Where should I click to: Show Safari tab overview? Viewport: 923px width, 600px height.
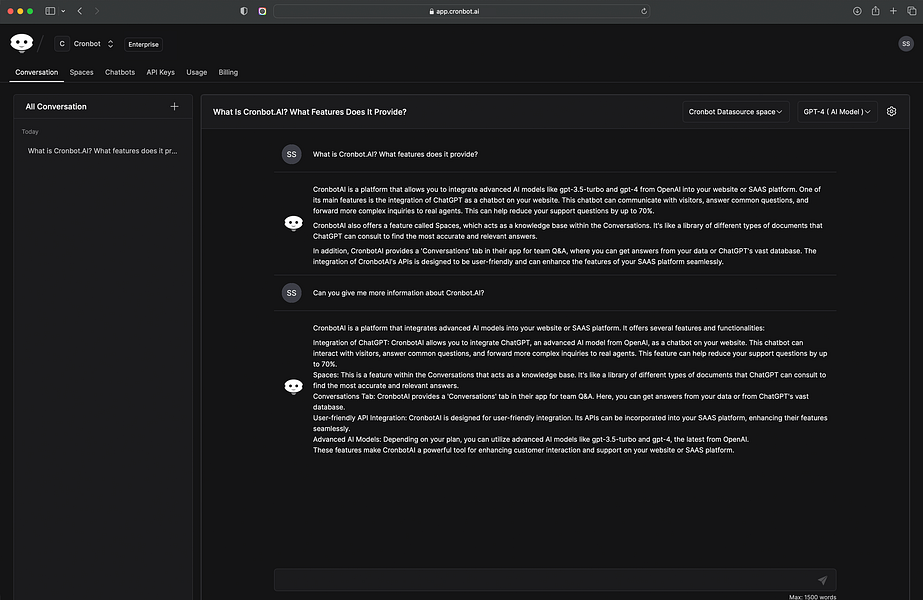pyautogui.click(x=911, y=11)
